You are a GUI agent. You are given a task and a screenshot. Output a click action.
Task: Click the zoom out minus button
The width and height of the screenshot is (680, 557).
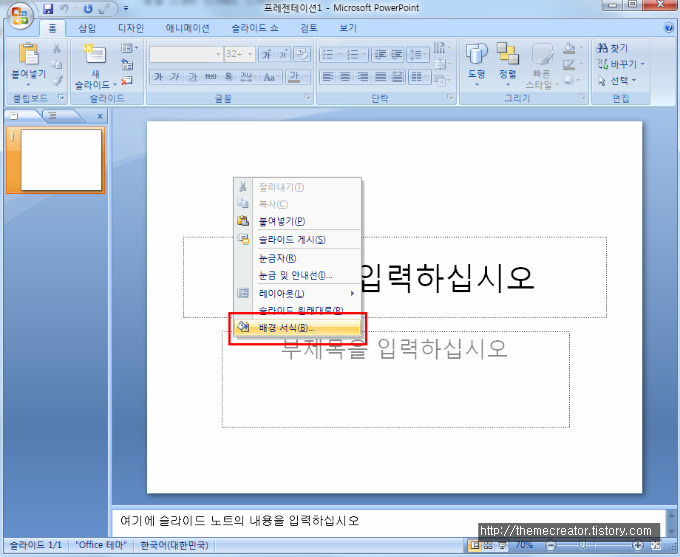(550, 545)
